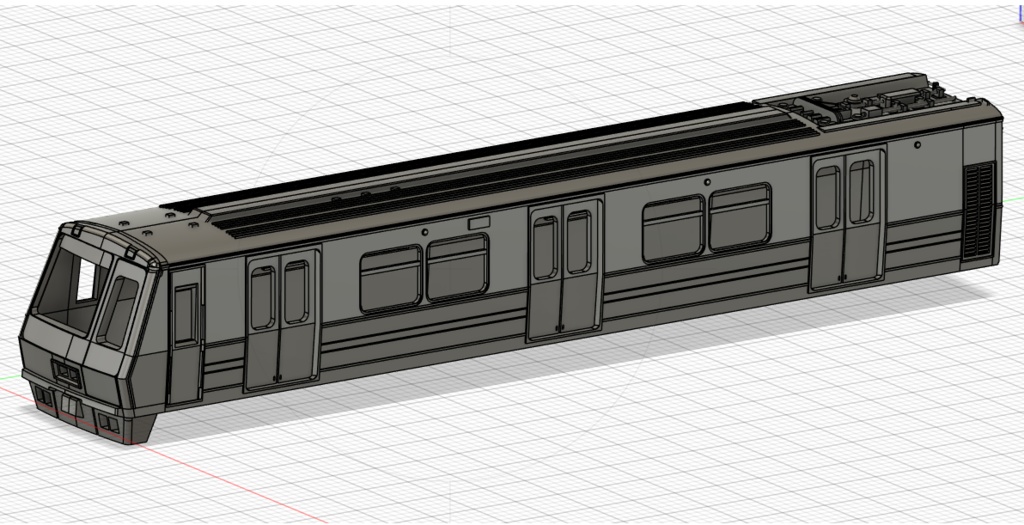Select the roof equipment cluster at rear
Image resolution: width=1024 pixels, height=525 pixels.
click(878, 103)
